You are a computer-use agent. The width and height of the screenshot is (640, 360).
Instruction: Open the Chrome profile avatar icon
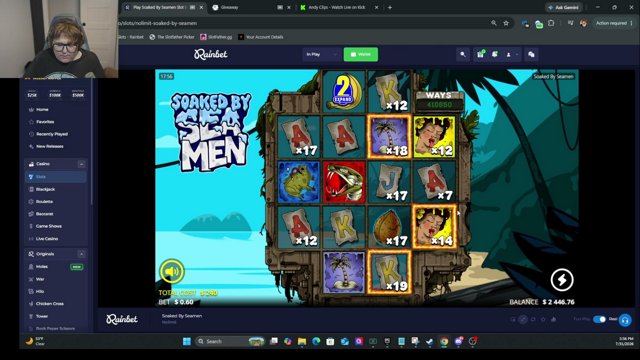(x=583, y=23)
